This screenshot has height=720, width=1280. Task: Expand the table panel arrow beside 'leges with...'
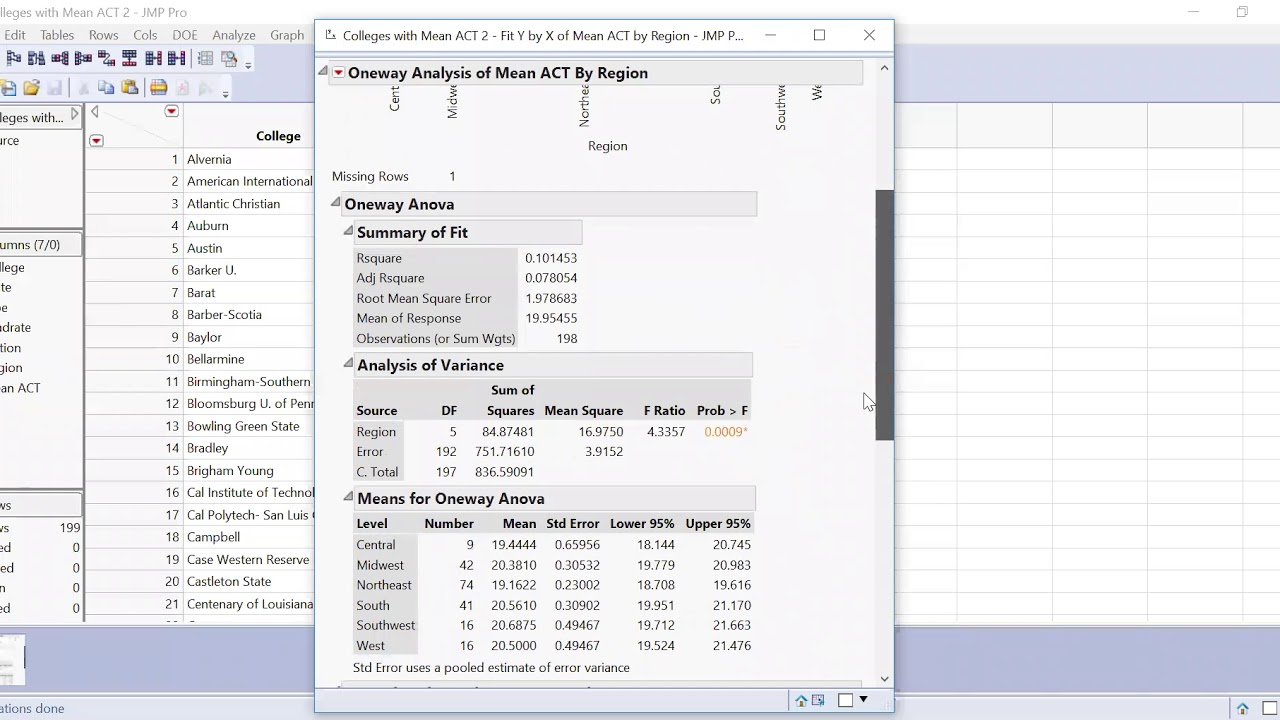point(74,115)
